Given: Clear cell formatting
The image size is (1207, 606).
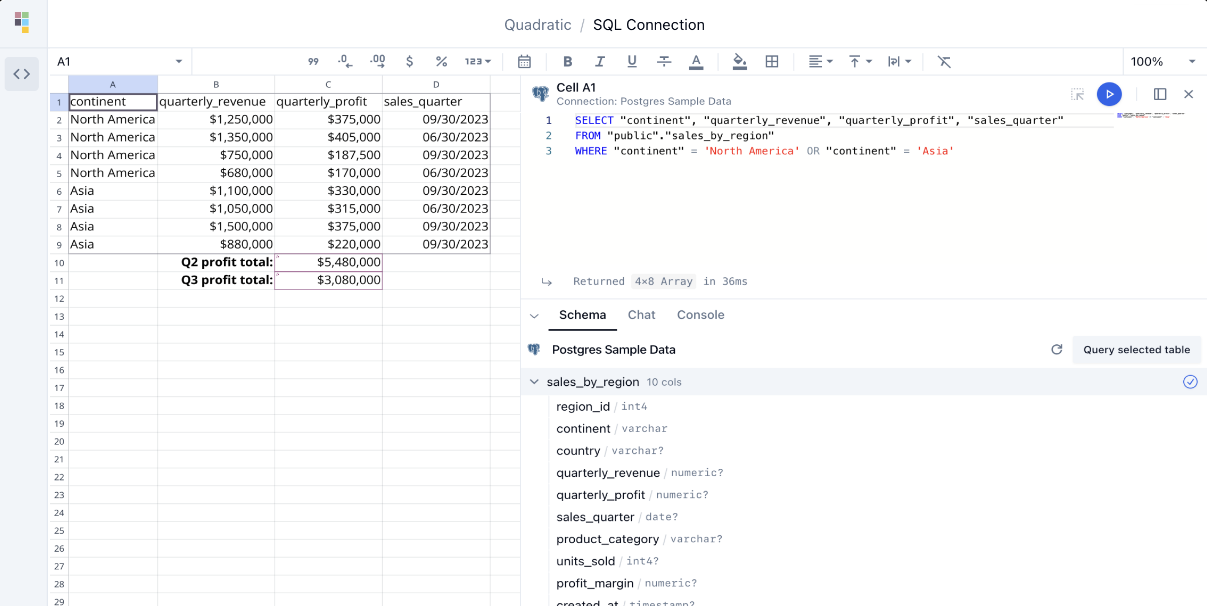Looking at the screenshot, I should pyautogui.click(x=944, y=61).
